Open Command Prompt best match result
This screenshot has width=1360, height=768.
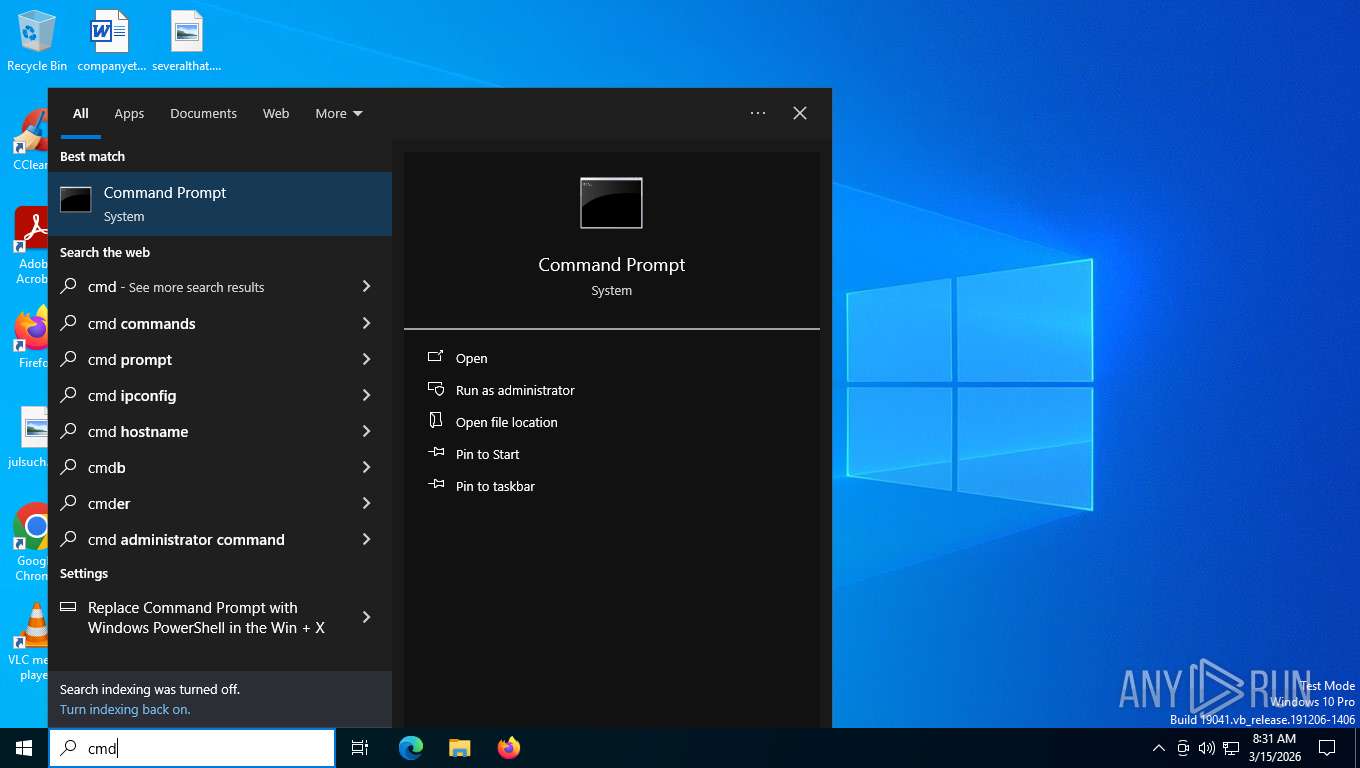(220, 204)
